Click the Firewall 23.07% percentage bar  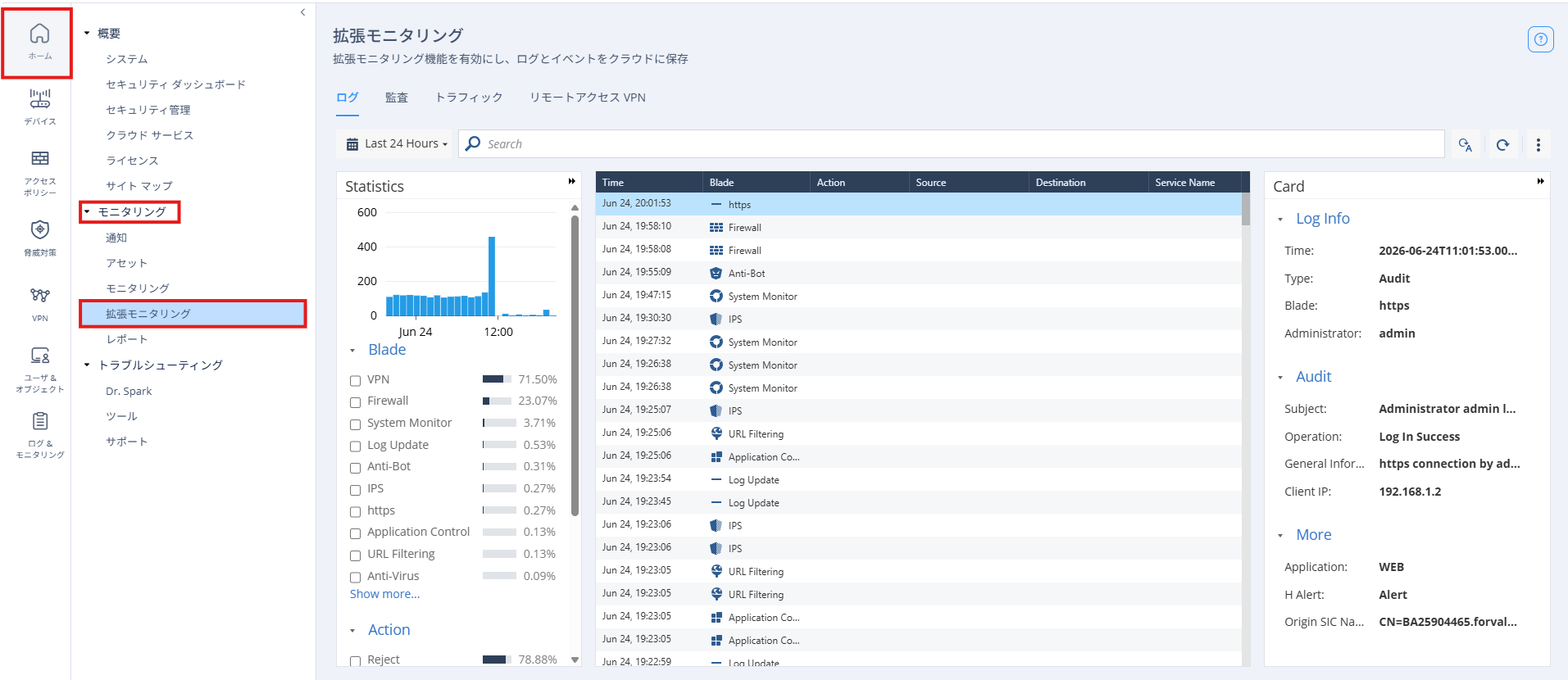pos(496,401)
